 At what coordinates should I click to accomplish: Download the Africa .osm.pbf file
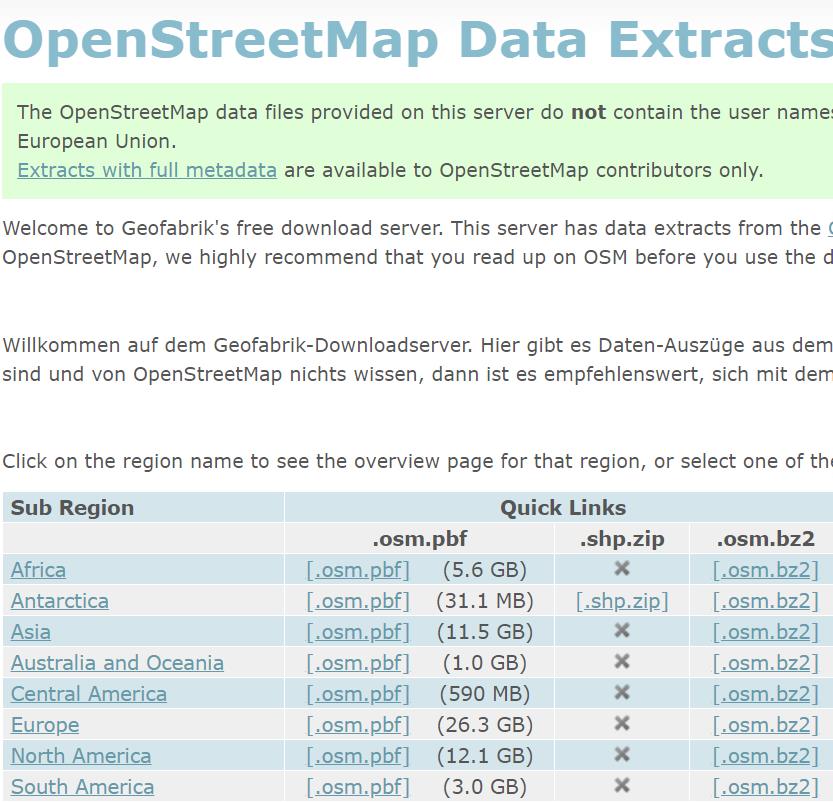coord(358,570)
